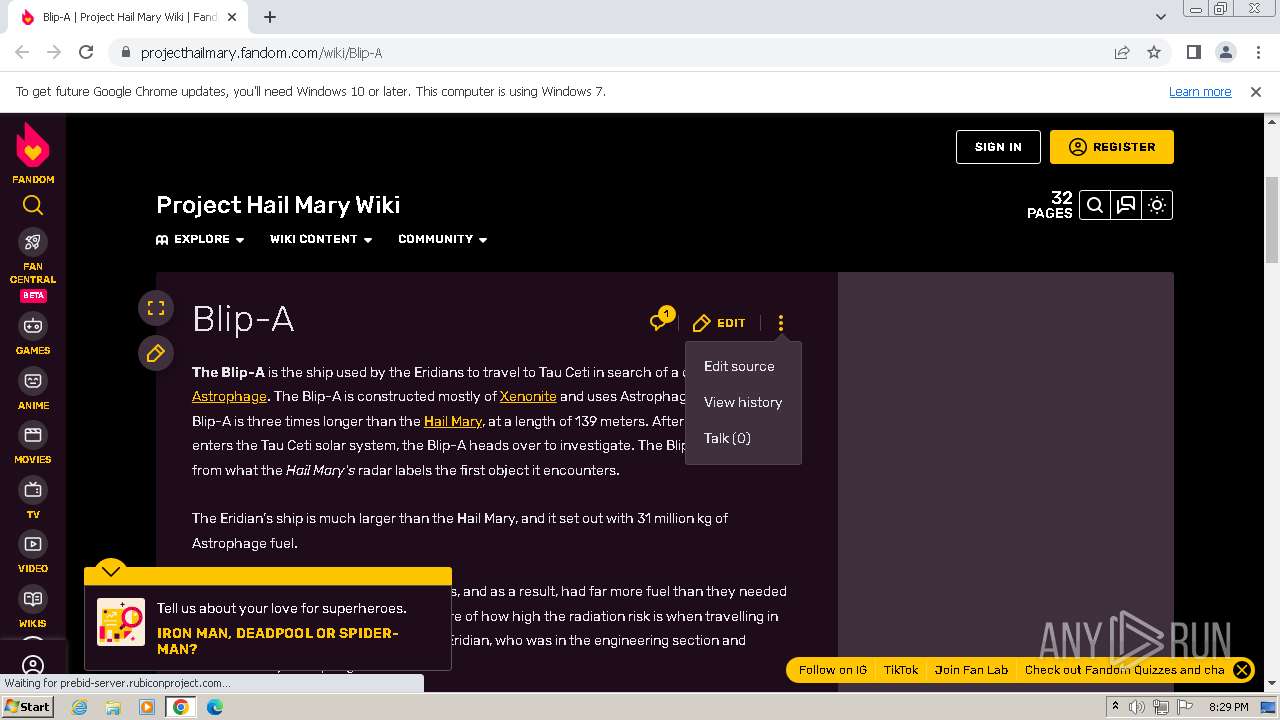1280x720 pixels.
Task: Open the Chrome profile avatar
Action: (1225, 52)
